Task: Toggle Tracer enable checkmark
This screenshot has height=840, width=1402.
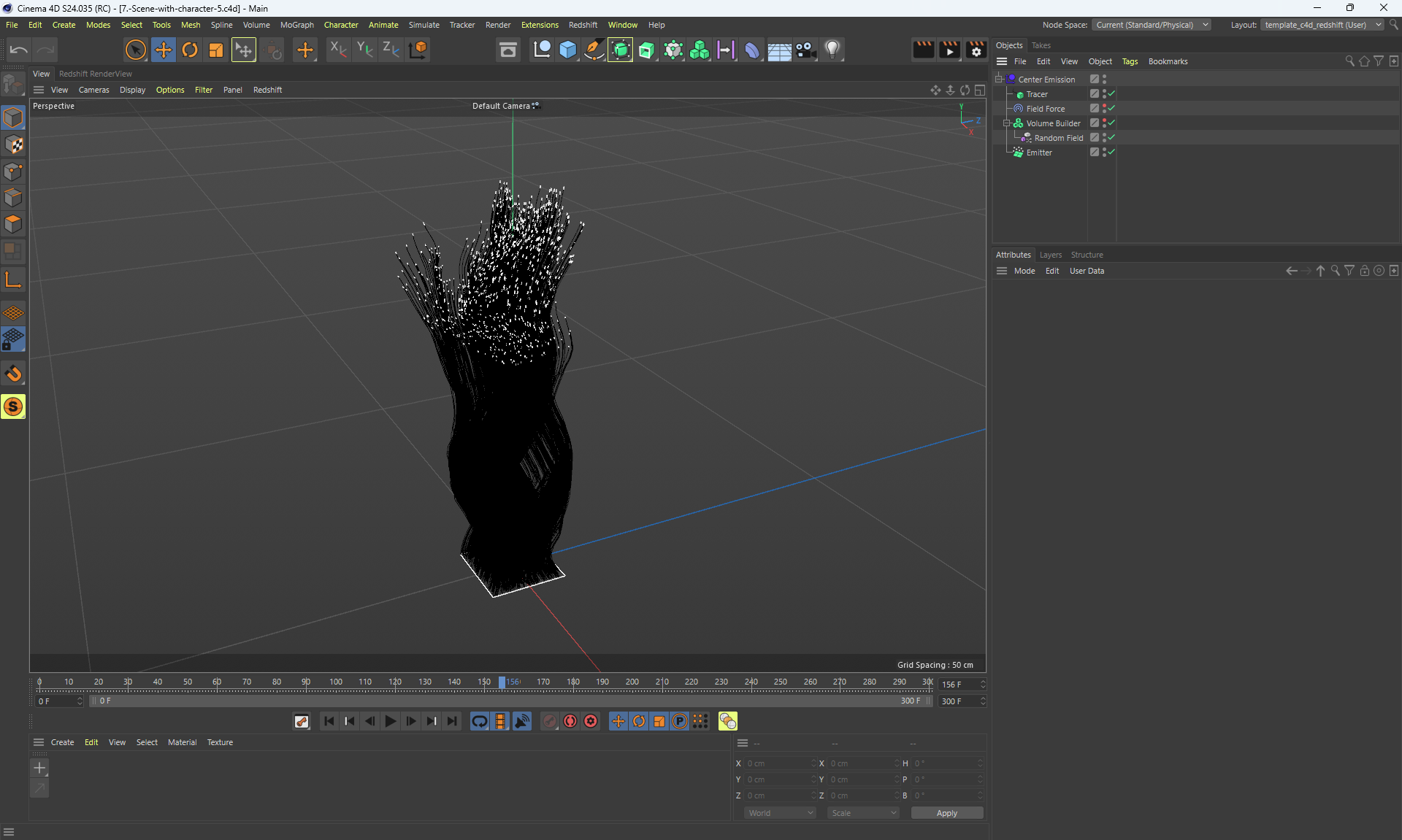Action: [1111, 94]
